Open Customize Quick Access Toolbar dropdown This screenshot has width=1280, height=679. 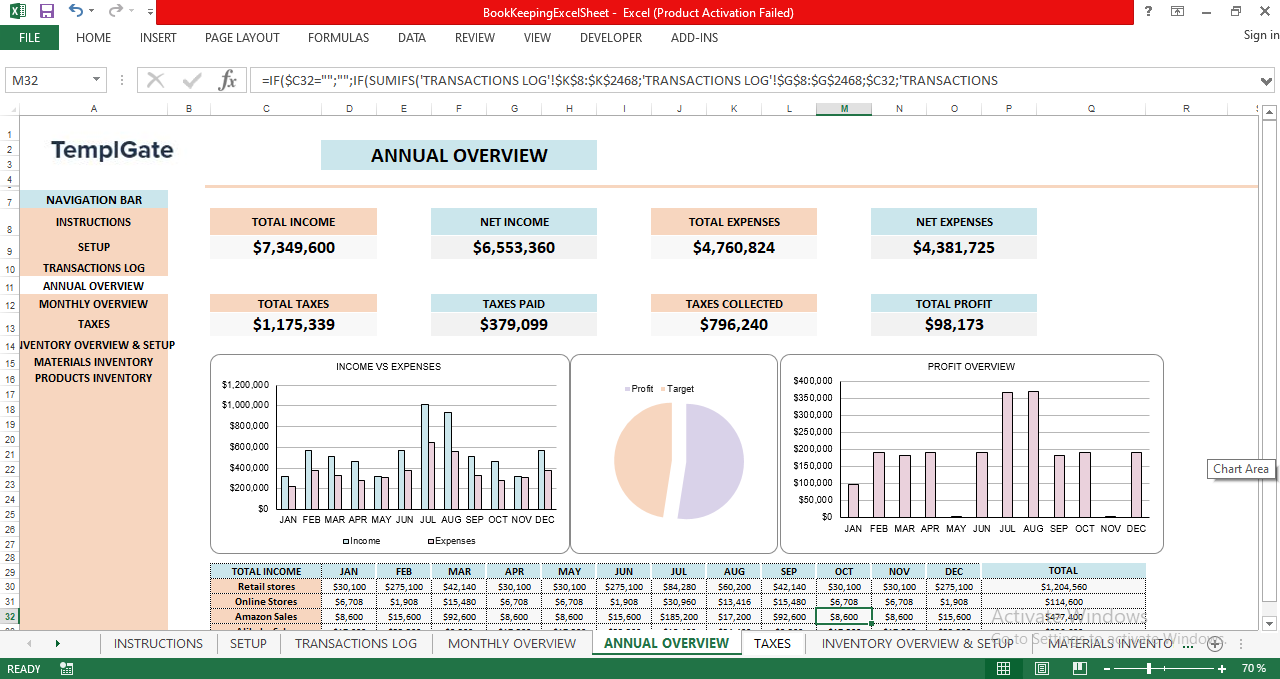[150, 12]
